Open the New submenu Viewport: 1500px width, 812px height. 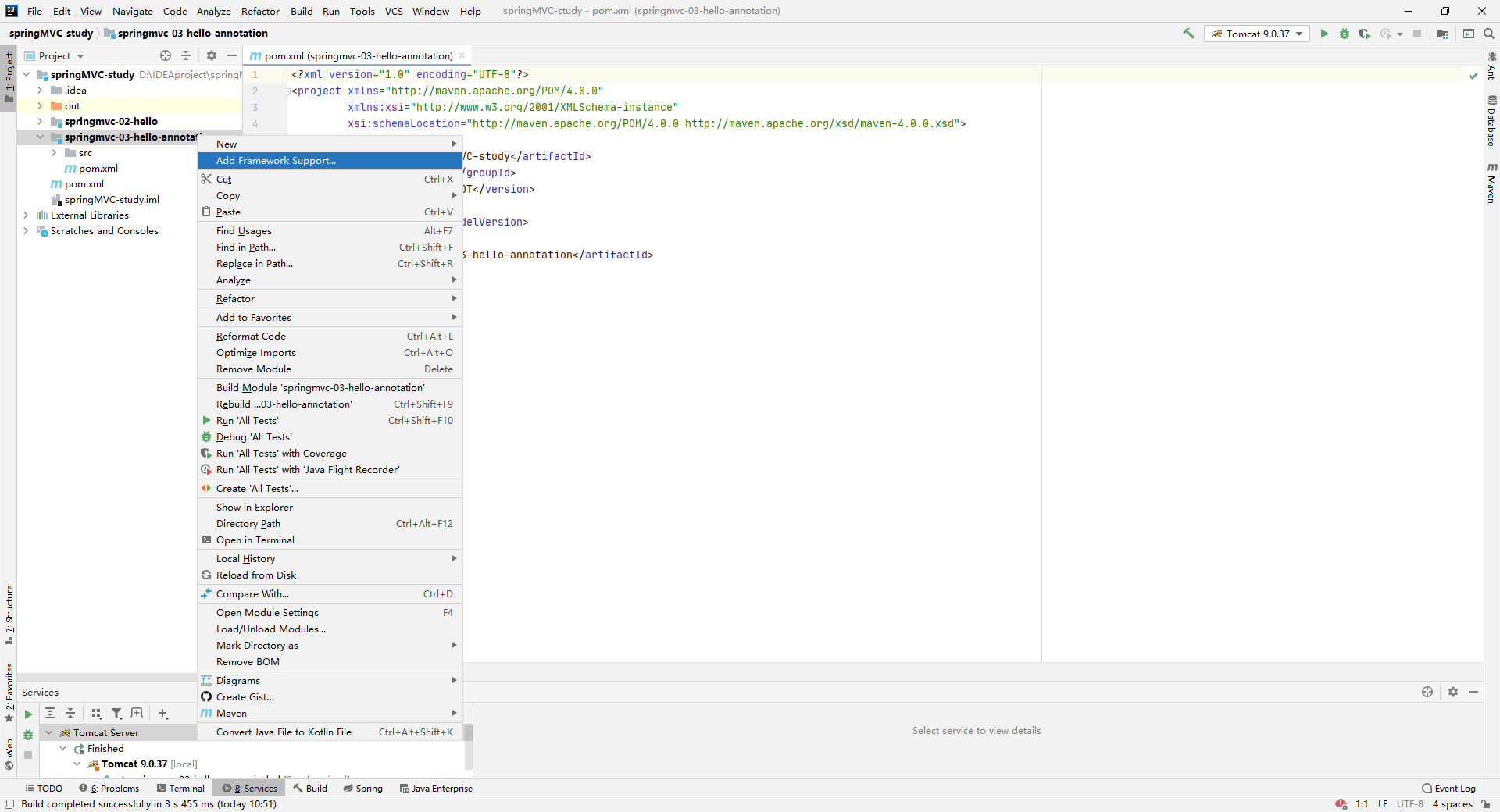click(x=330, y=144)
